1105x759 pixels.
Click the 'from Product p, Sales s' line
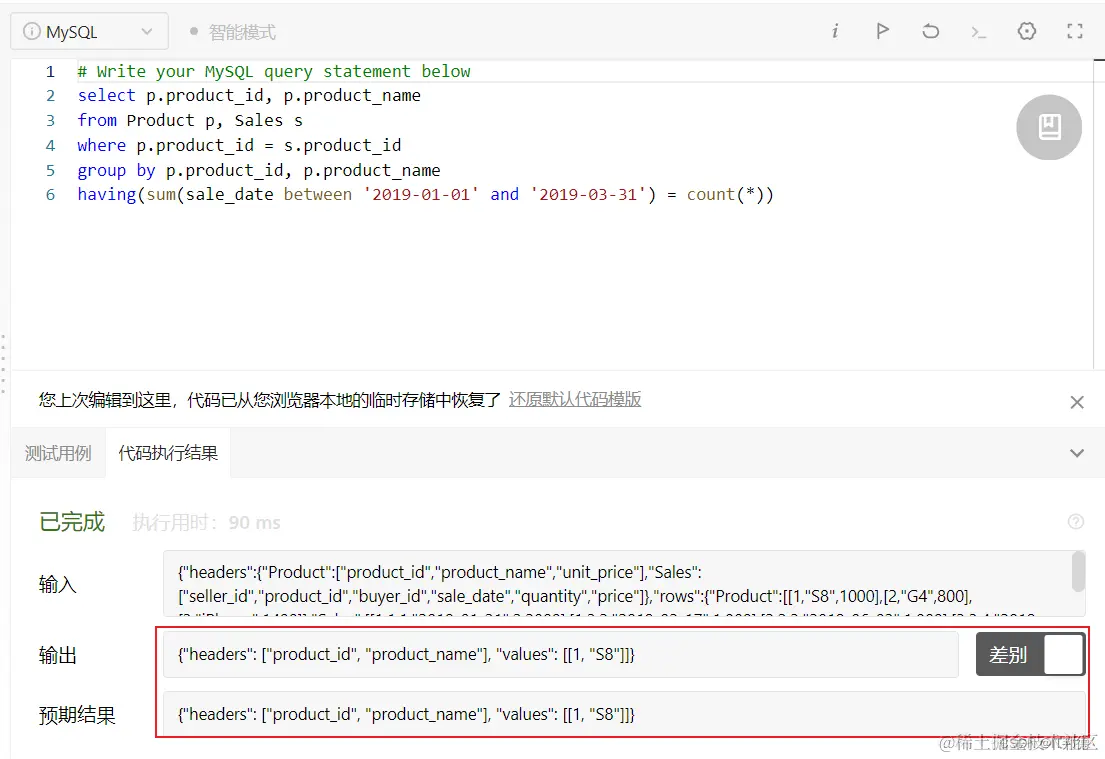pyautogui.click(x=190, y=121)
